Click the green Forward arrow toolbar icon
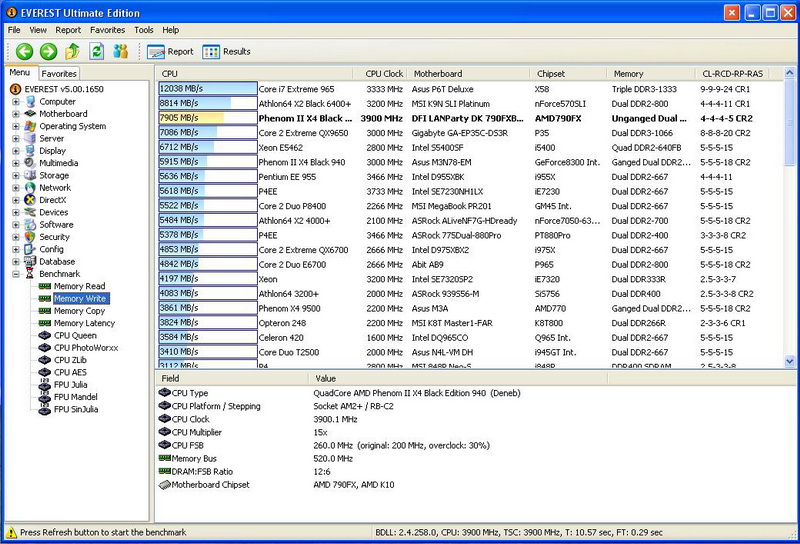Image resolution: width=800 pixels, height=544 pixels. 48,51
